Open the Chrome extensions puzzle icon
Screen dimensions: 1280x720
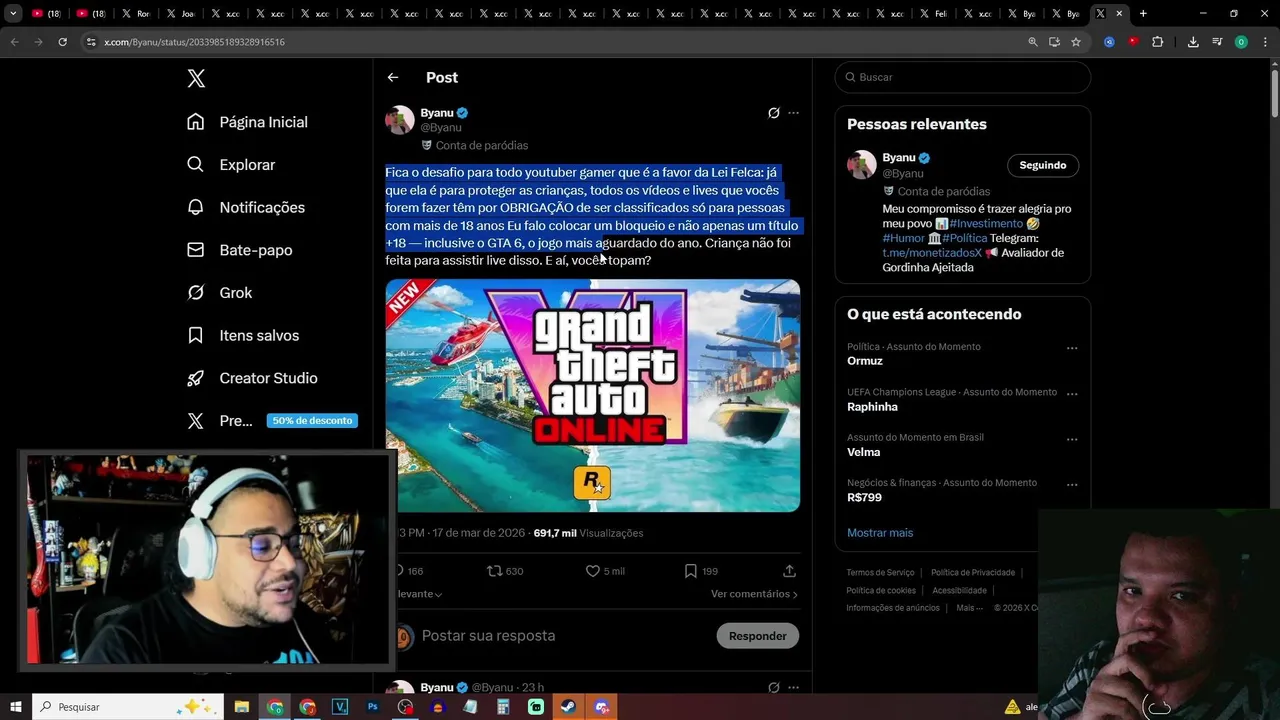tap(1157, 42)
